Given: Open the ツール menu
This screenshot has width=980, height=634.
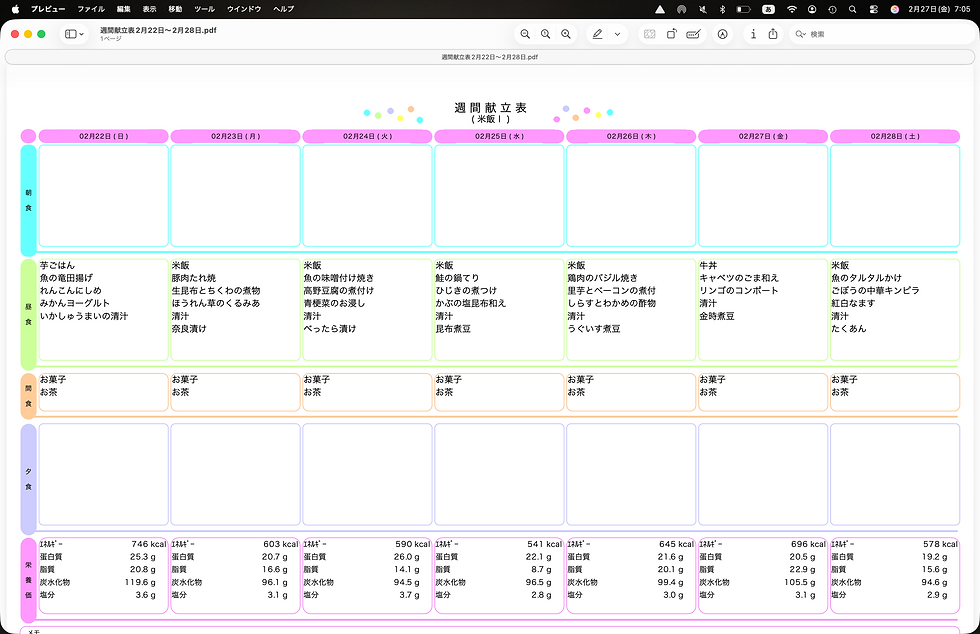Looking at the screenshot, I should tap(204, 9).
